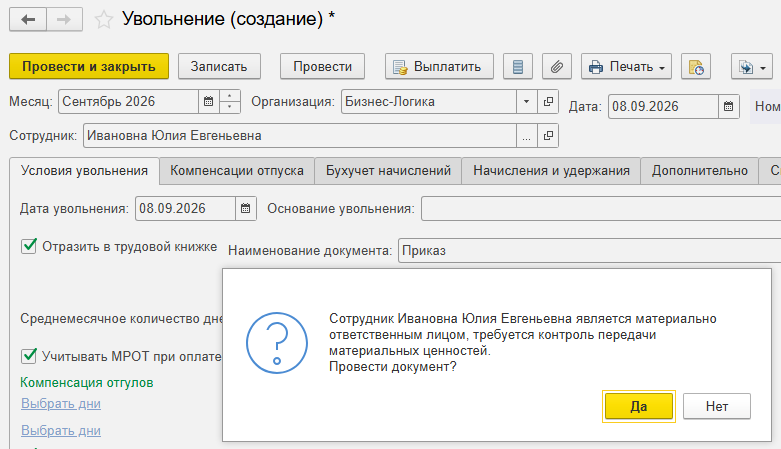Switch to the Компенсации отпуска tab
This screenshot has width=781, height=449.
237,171
